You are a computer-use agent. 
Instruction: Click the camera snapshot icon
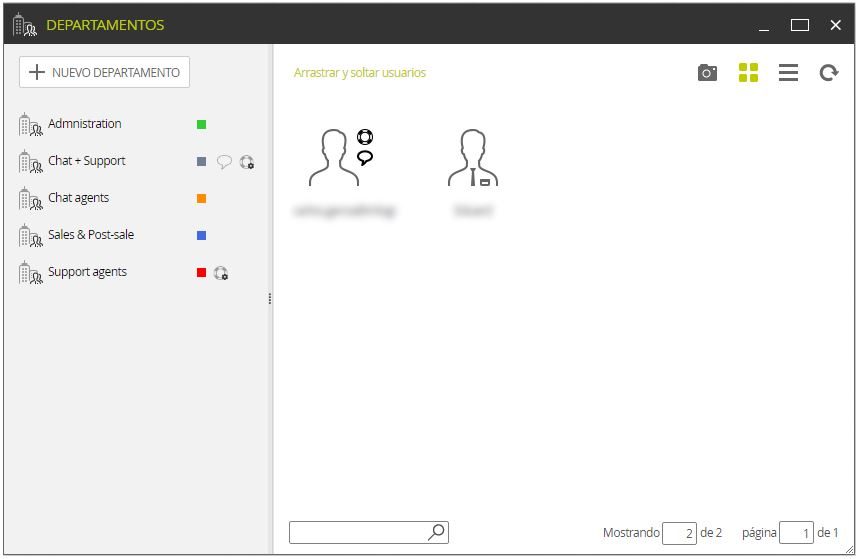pyautogui.click(x=707, y=72)
